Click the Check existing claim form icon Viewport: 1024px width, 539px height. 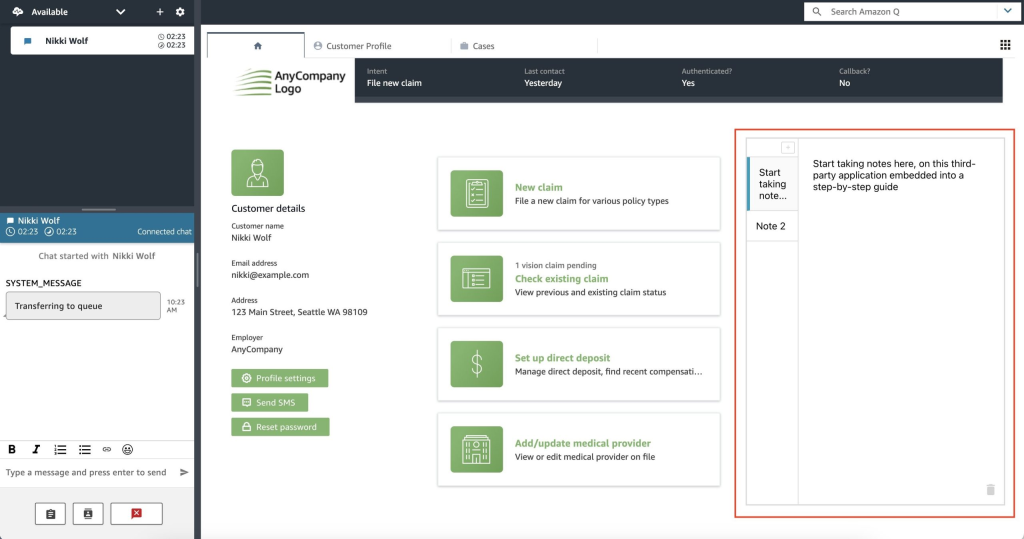[477, 278]
